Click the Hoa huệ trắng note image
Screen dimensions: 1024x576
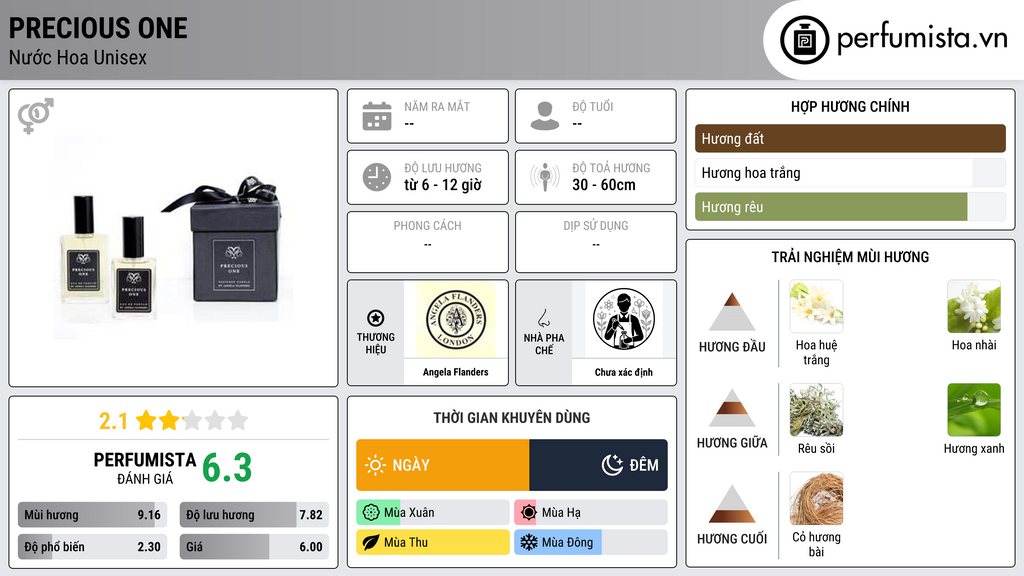click(816, 306)
